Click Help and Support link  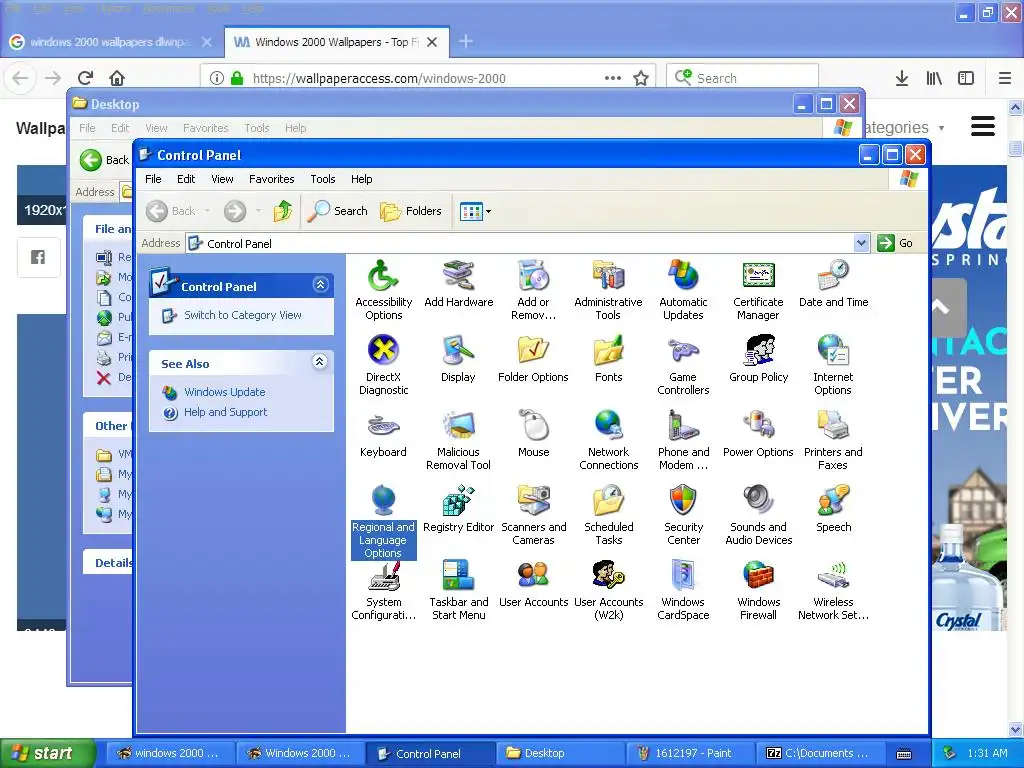(x=225, y=412)
